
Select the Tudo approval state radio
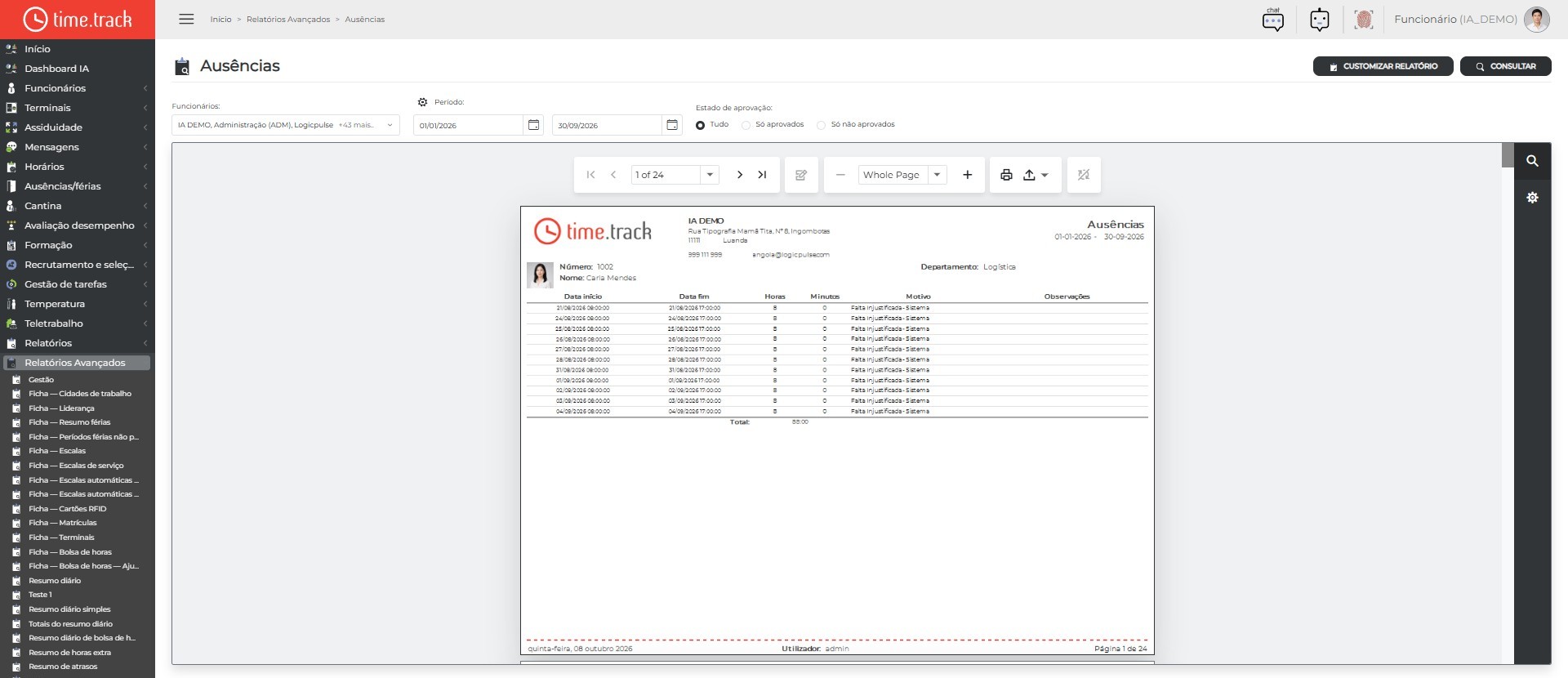(x=700, y=125)
